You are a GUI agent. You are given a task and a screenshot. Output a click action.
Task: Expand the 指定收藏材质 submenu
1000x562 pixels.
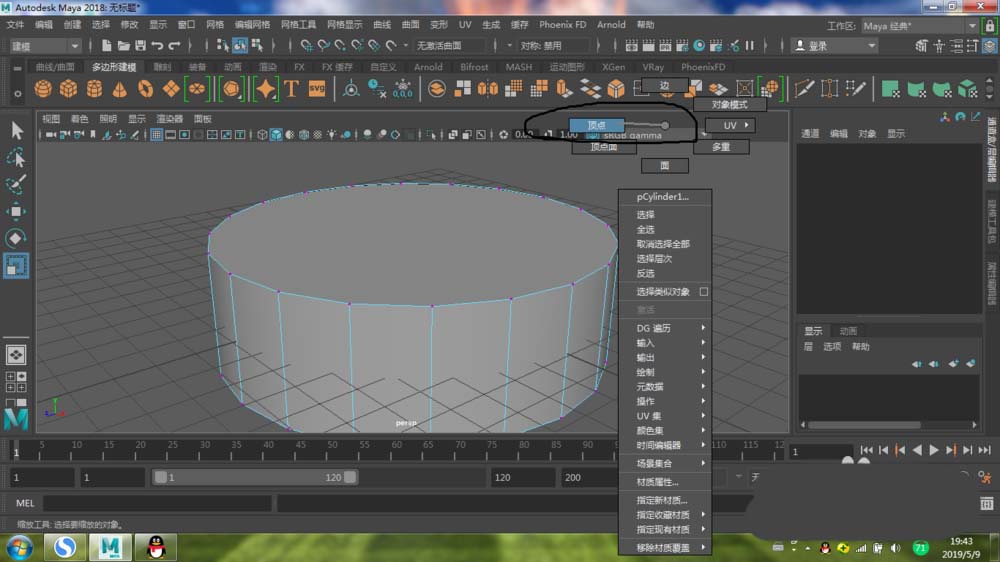pos(665,515)
